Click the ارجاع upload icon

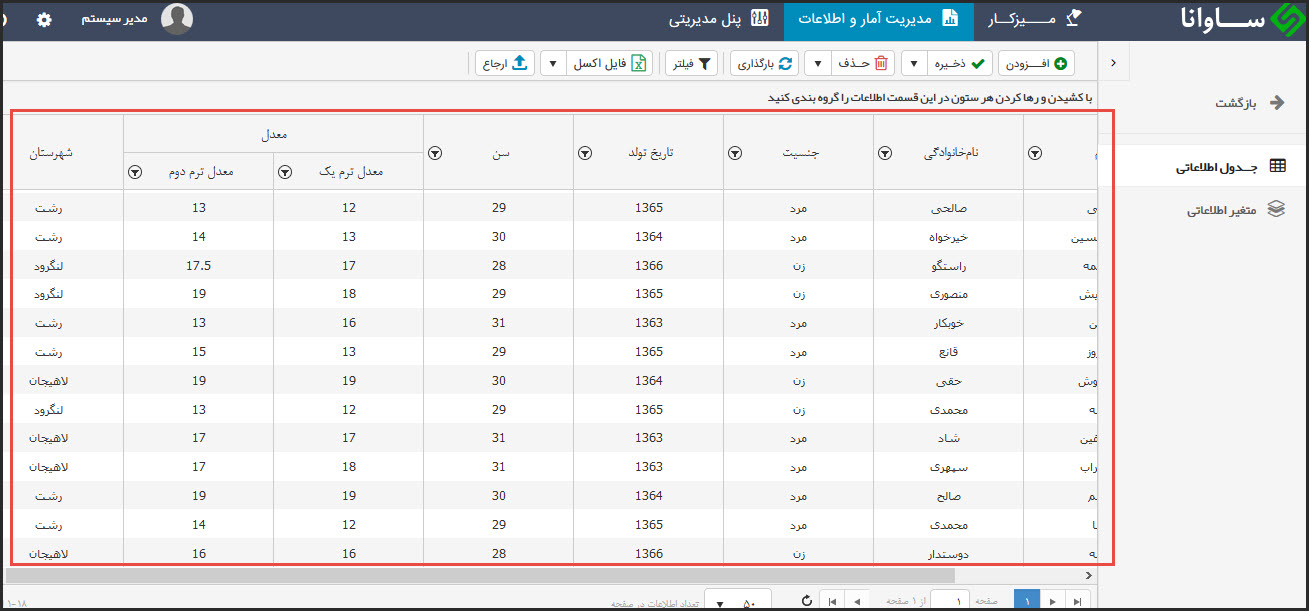(519, 63)
